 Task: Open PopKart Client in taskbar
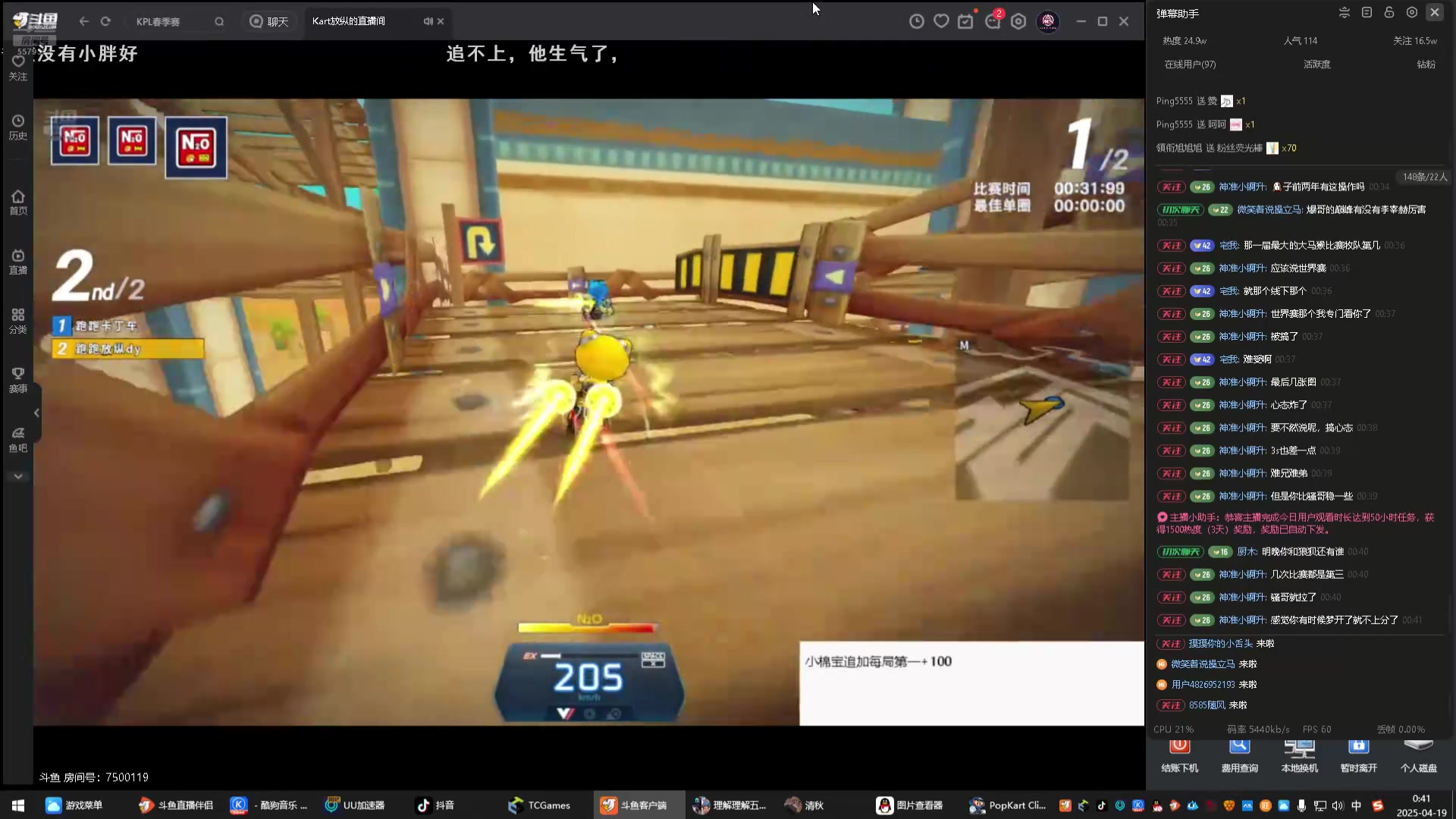click(1008, 805)
